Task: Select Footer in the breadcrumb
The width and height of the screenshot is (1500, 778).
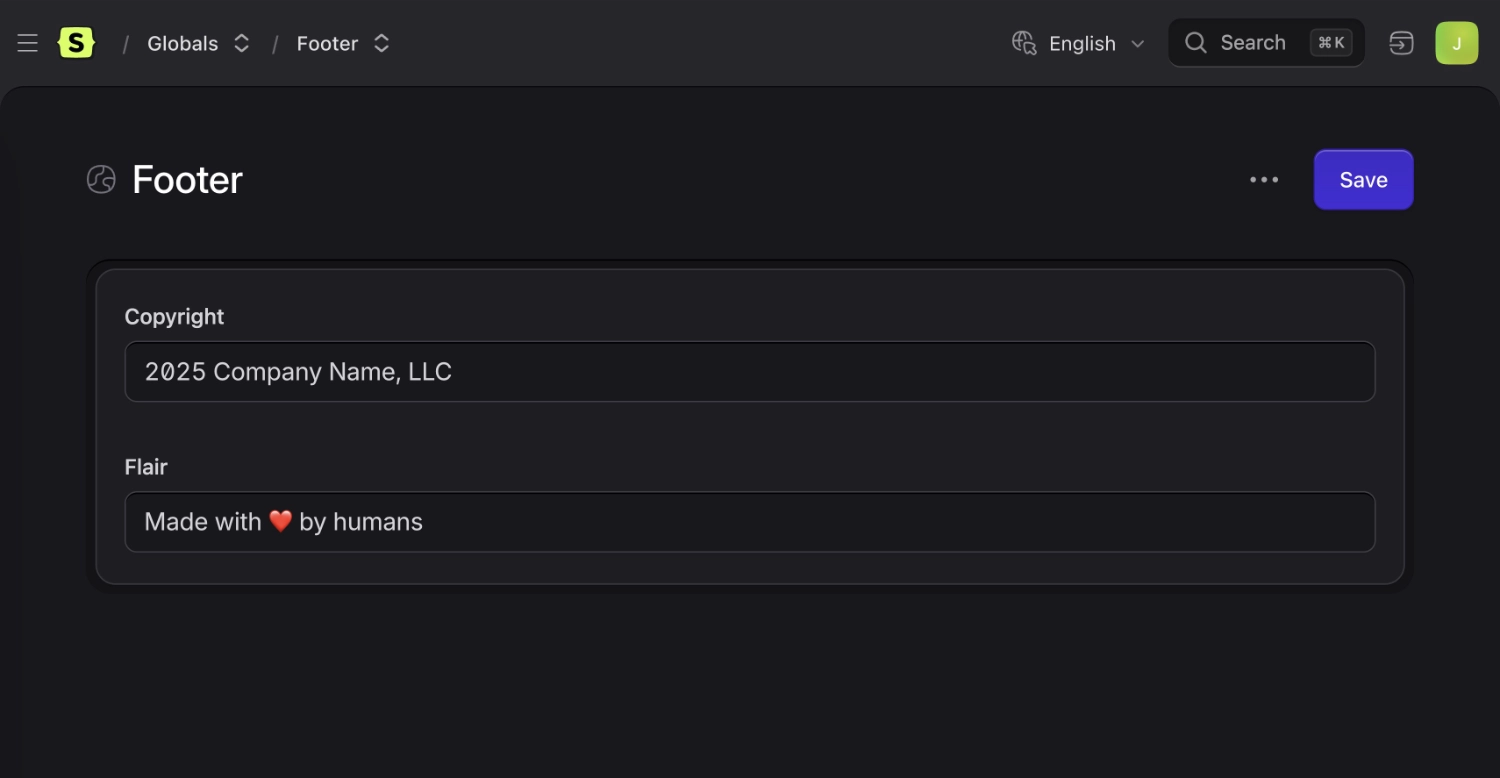Action: pyautogui.click(x=327, y=43)
